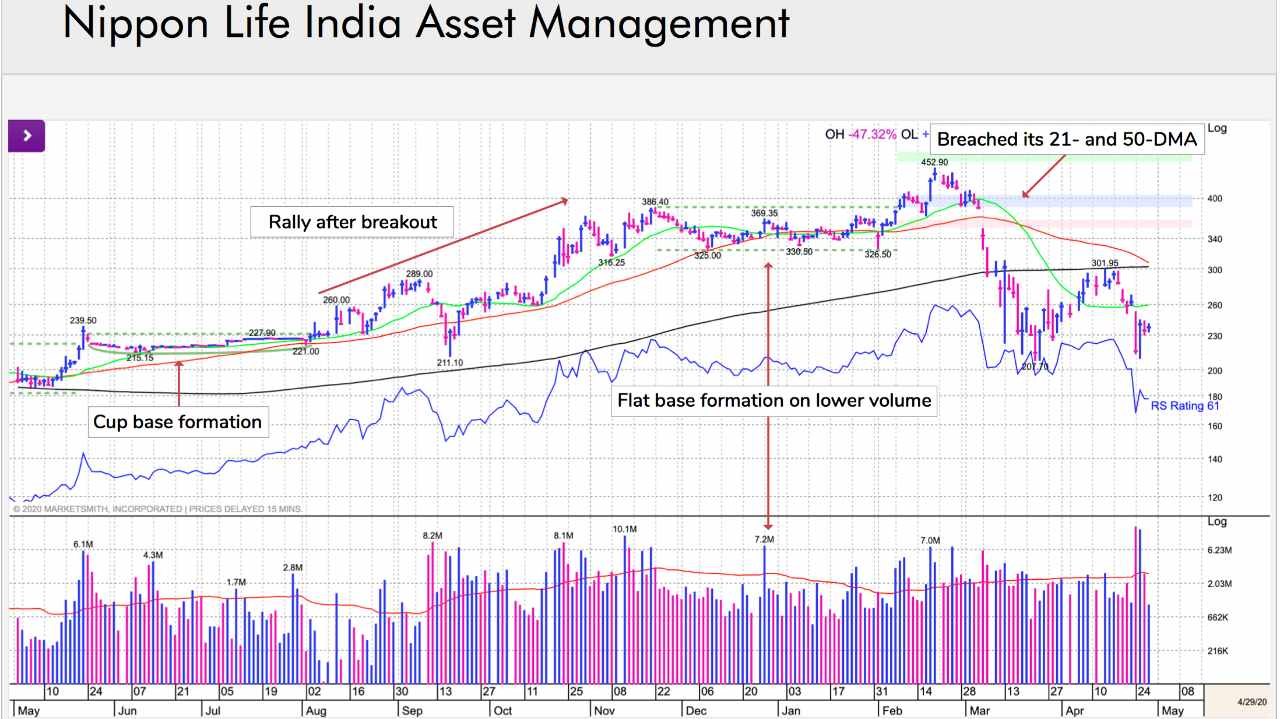
Task: Select the RS Rating 61 label
Action: coord(1184,406)
